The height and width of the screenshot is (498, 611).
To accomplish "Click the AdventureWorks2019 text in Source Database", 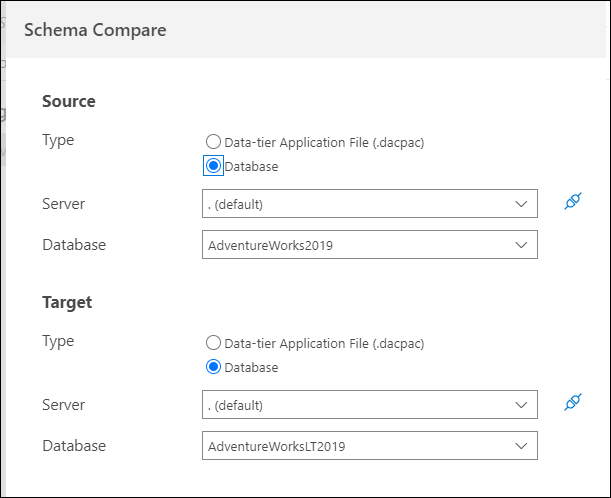I will pos(268,245).
